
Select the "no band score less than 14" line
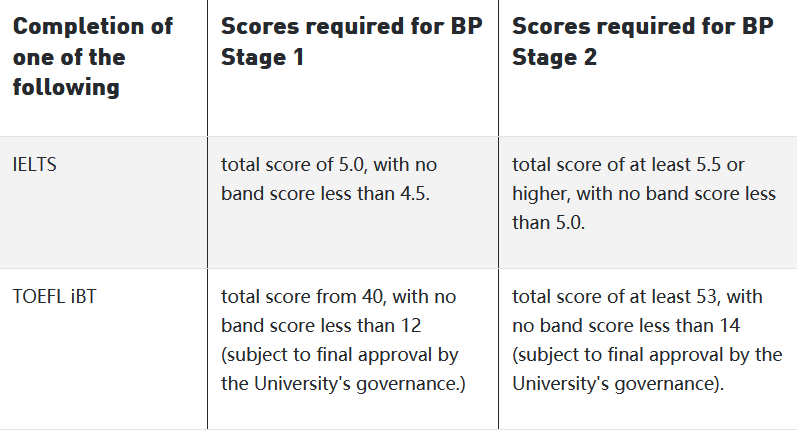point(626,325)
